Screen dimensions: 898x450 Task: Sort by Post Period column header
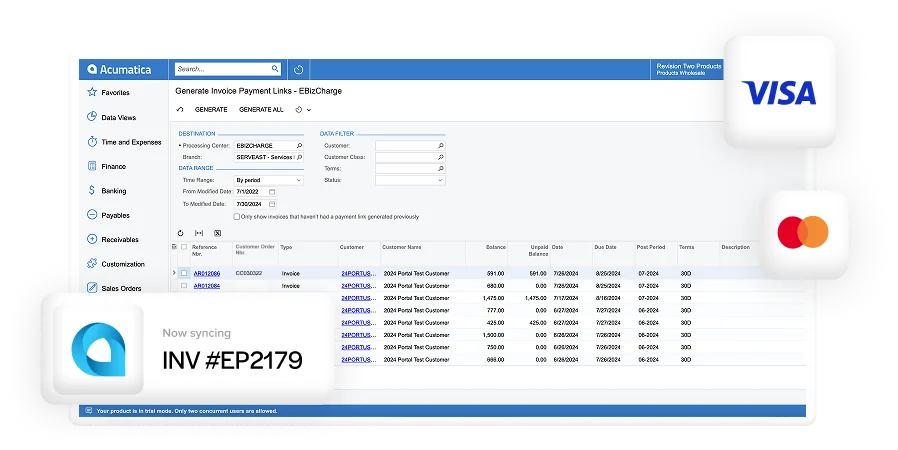point(651,247)
